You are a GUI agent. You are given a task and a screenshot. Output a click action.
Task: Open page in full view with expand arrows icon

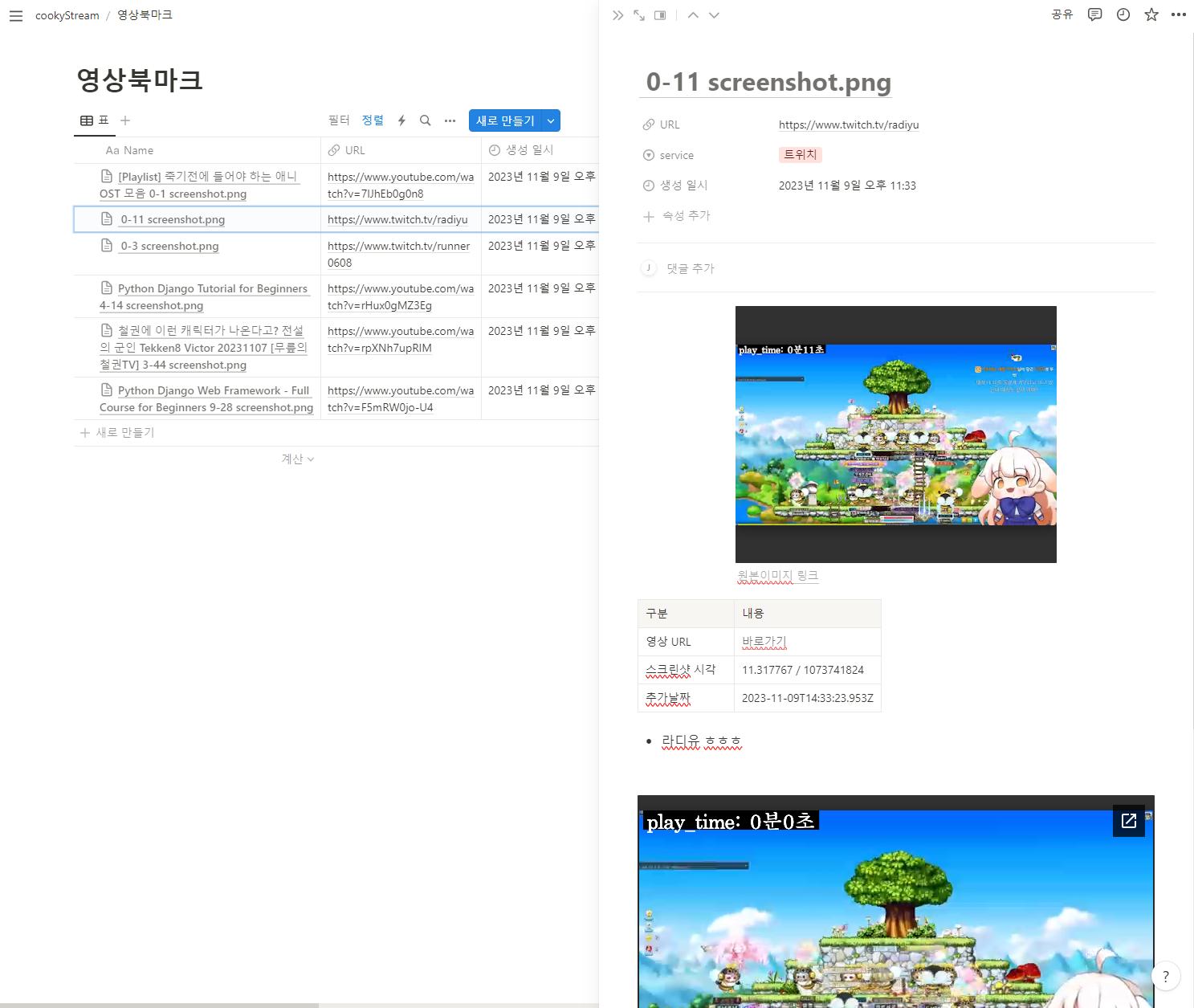click(639, 15)
